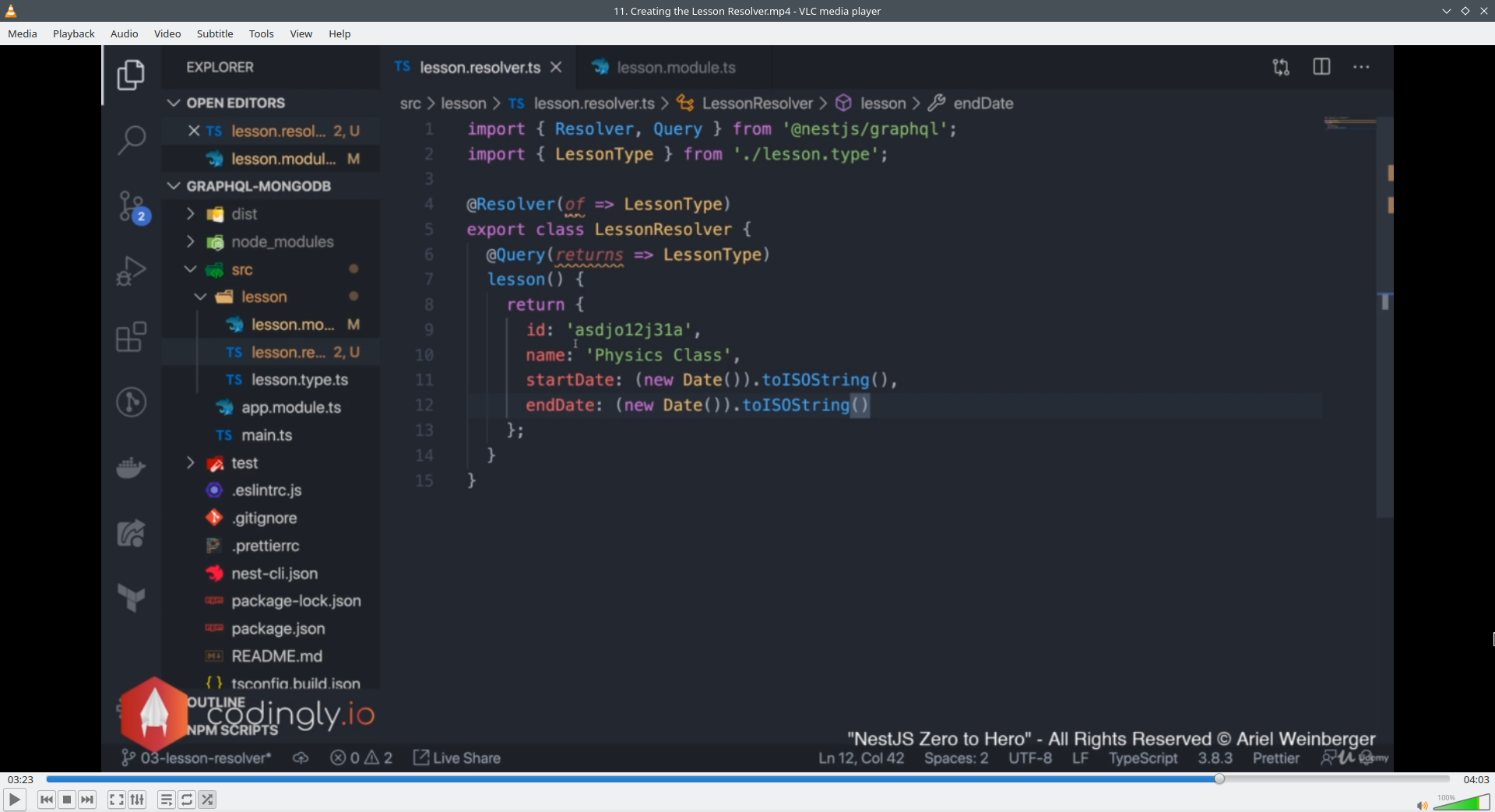Play the video with the play button
This screenshot has width=1495, height=812.
[x=14, y=800]
